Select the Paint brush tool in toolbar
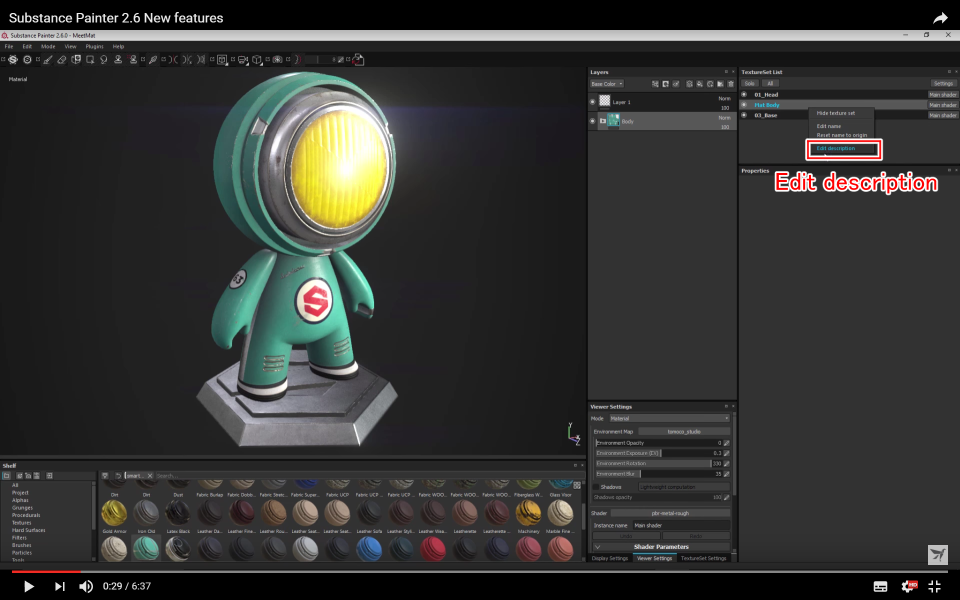The height and width of the screenshot is (600, 960). (48, 59)
